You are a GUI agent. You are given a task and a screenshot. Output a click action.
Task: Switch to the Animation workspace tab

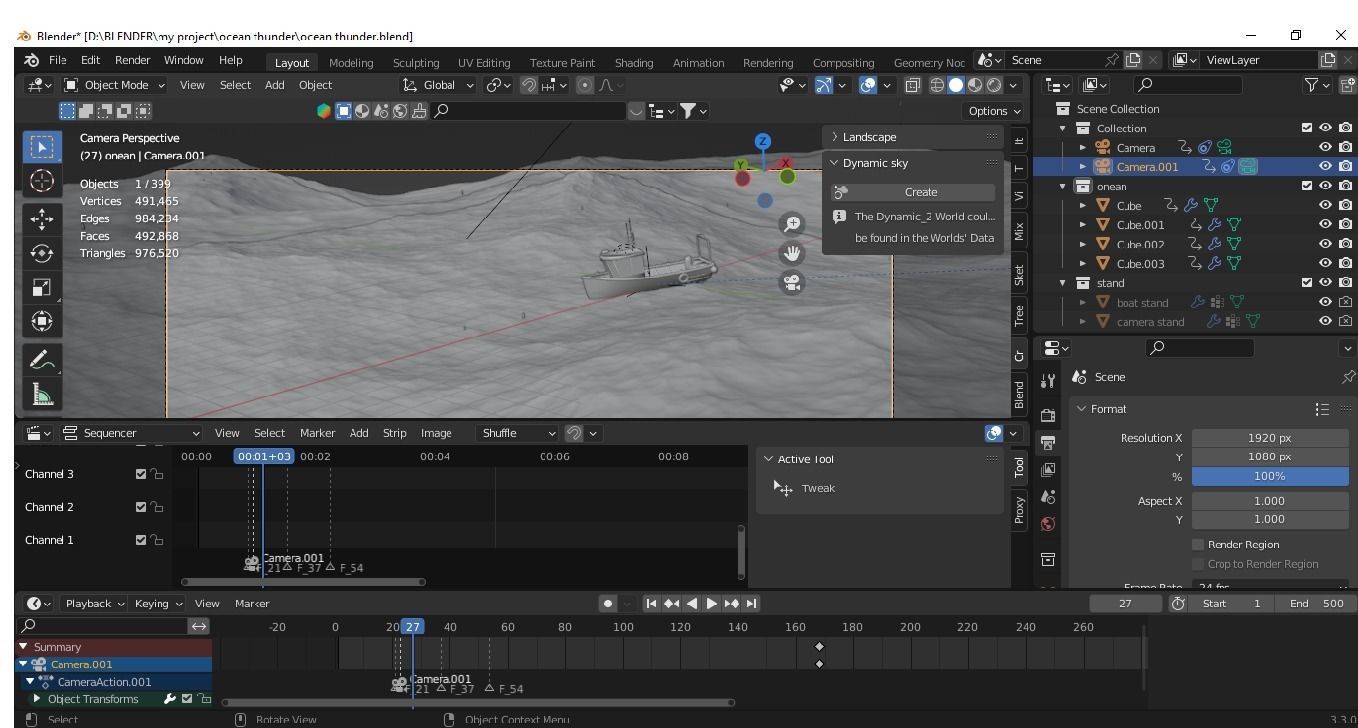tap(698, 63)
